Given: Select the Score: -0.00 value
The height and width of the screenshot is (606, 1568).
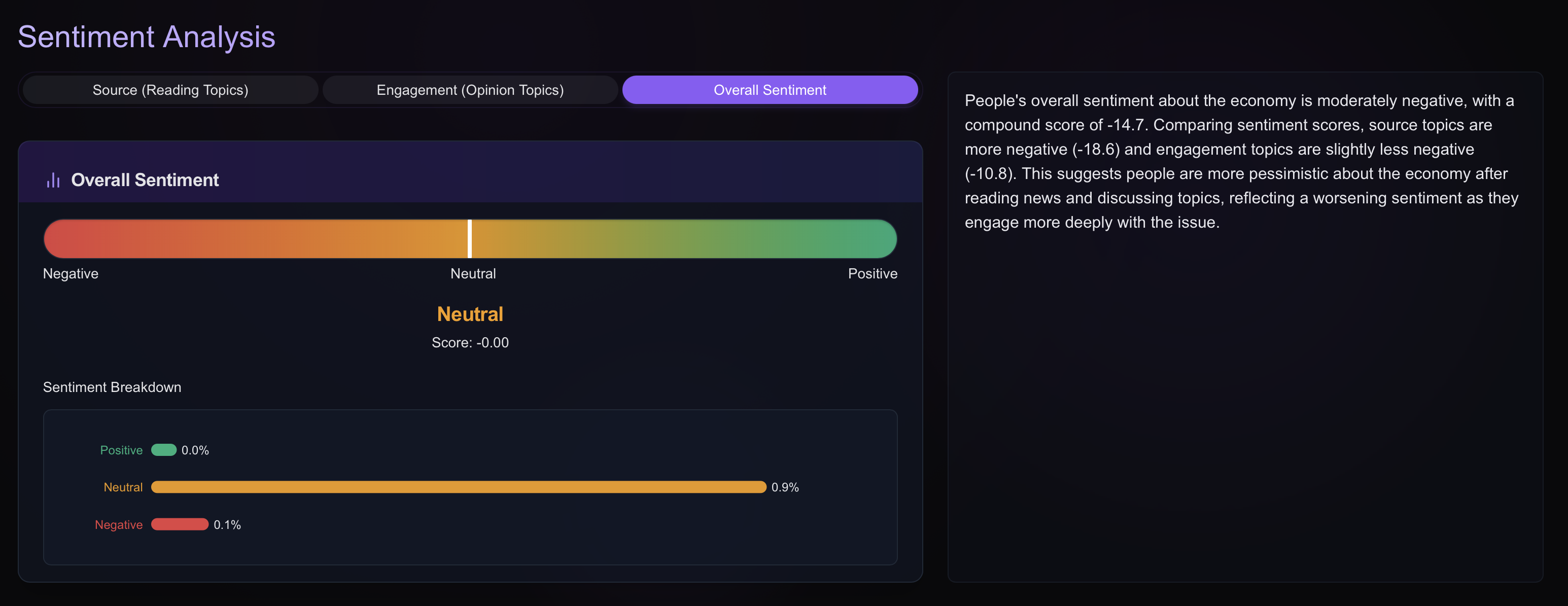Looking at the screenshot, I should point(470,342).
